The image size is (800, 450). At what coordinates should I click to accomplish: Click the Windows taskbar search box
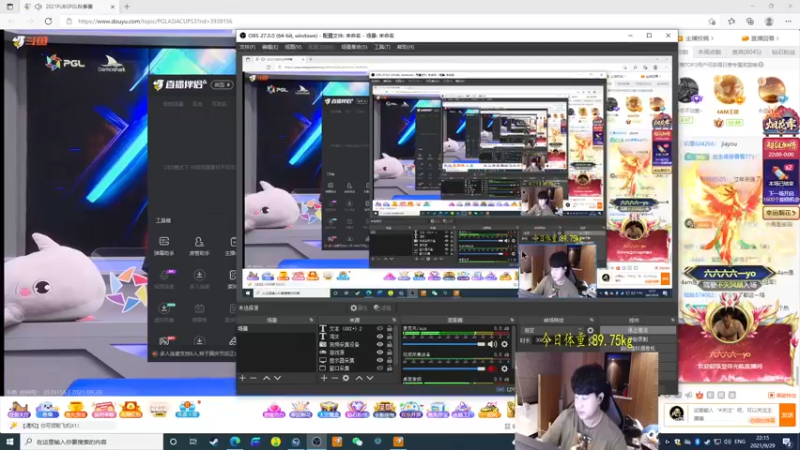pyautogui.click(x=93, y=442)
